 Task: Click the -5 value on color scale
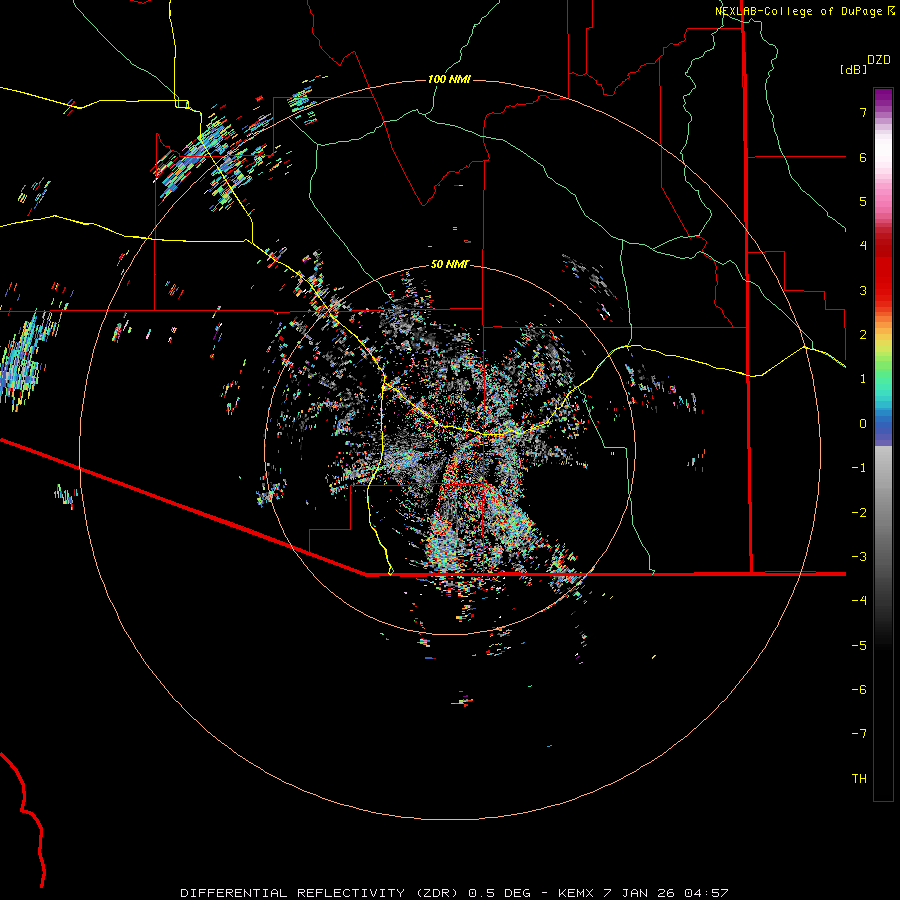[859, 645]
